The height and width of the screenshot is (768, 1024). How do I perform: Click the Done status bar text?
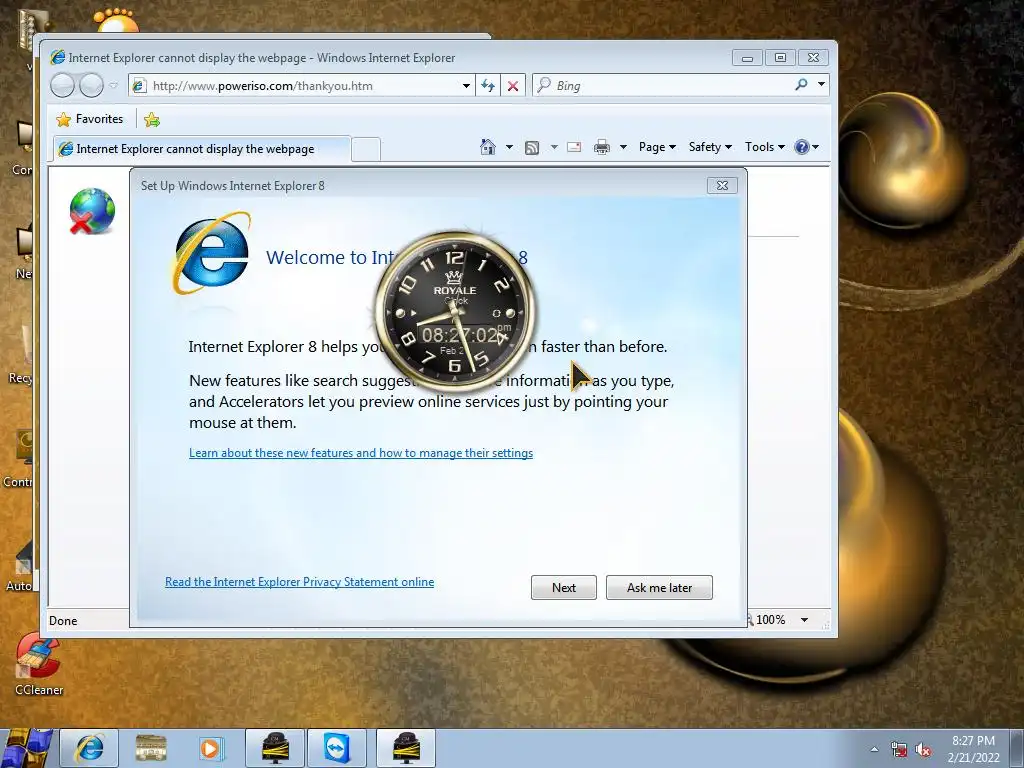click(x=63, y=621)
